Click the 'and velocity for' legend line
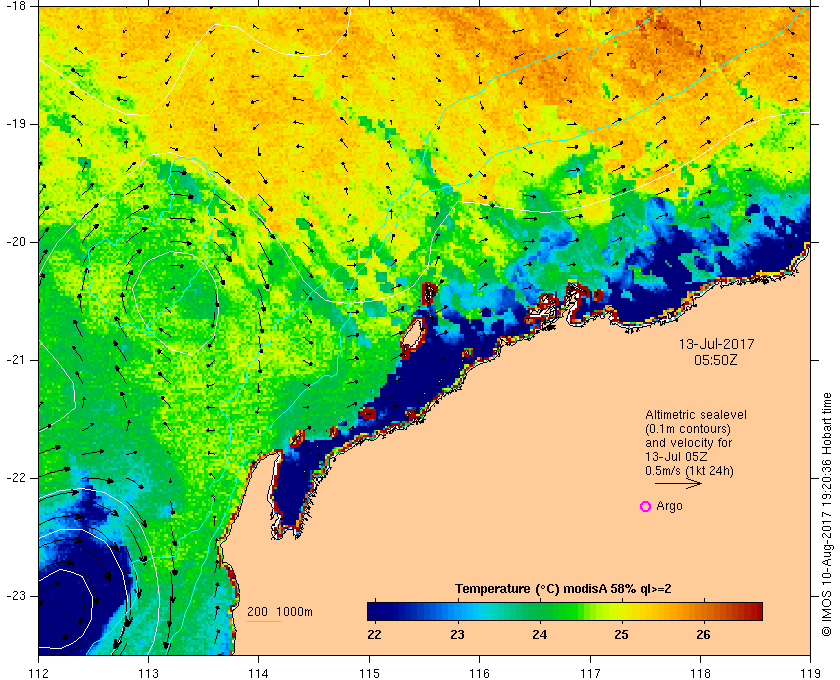 tap(688, 443)
